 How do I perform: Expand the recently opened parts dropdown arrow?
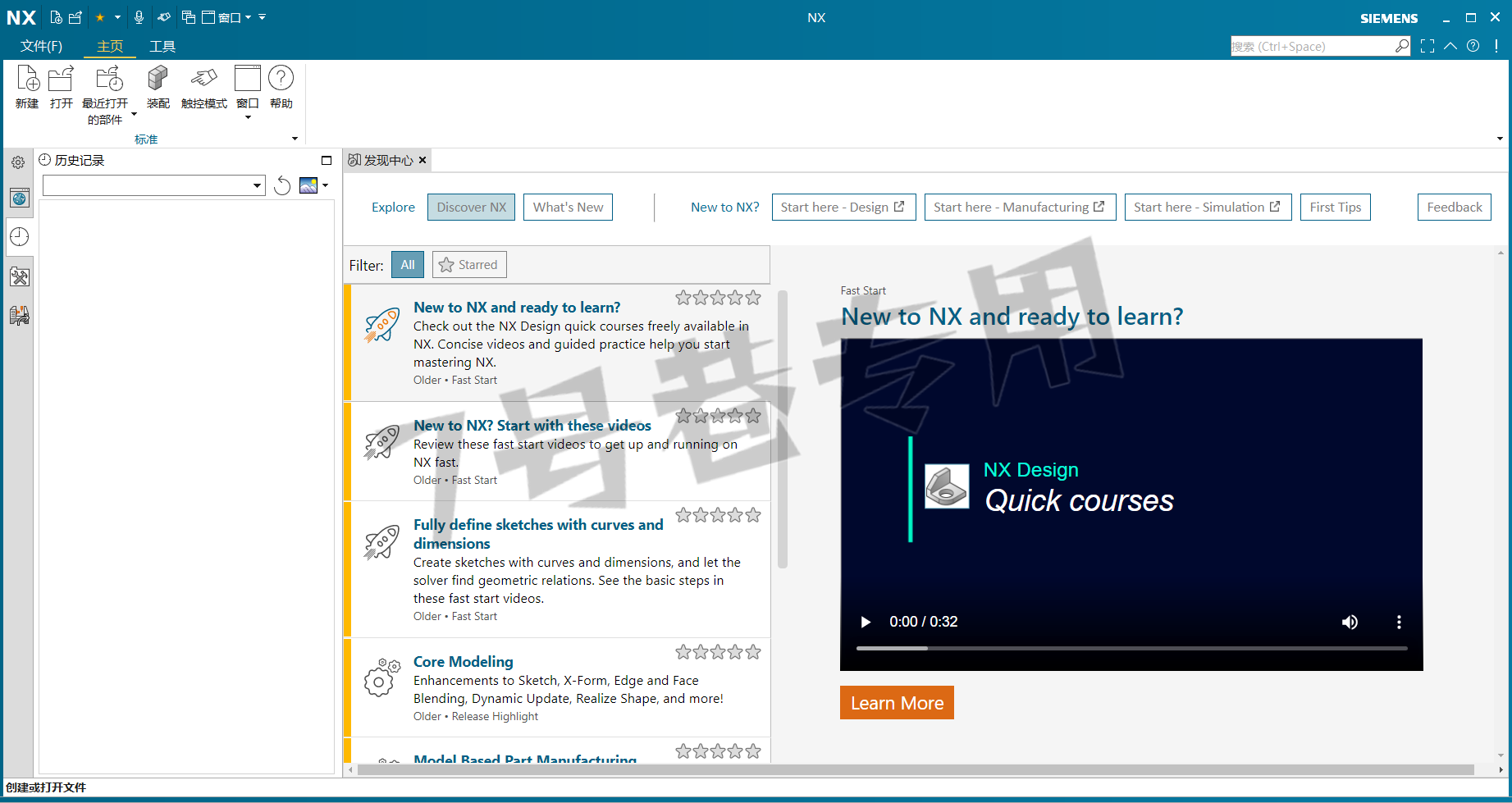[x=135, y=115]
